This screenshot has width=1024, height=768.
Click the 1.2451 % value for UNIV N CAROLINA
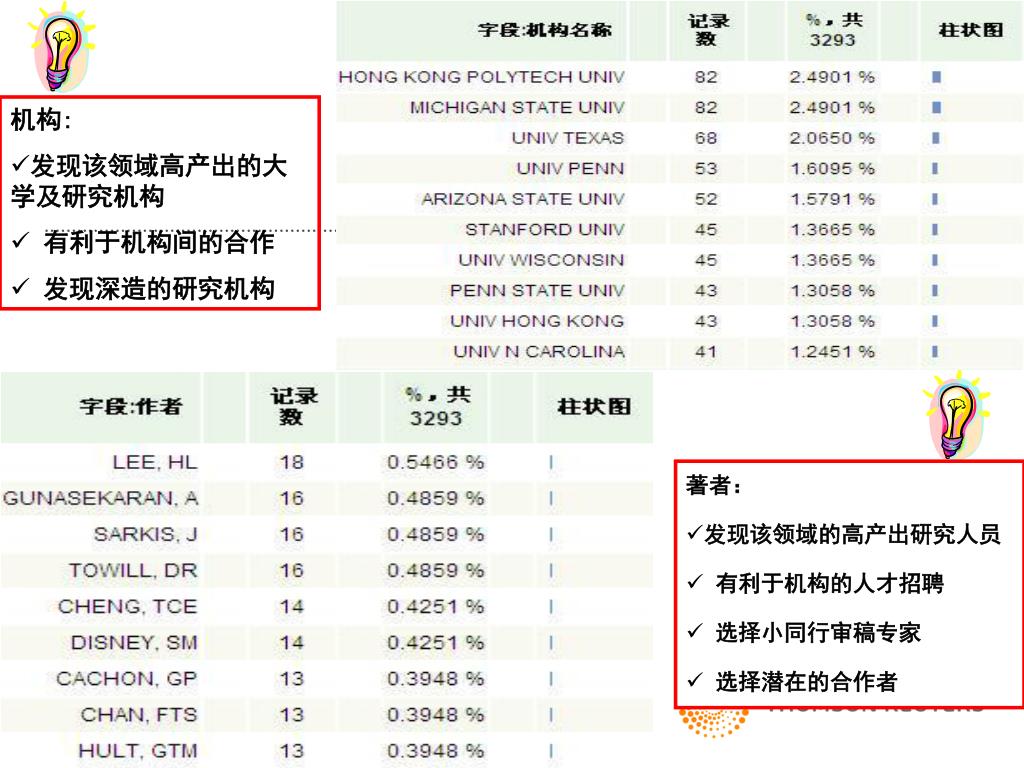coord(832,351)
